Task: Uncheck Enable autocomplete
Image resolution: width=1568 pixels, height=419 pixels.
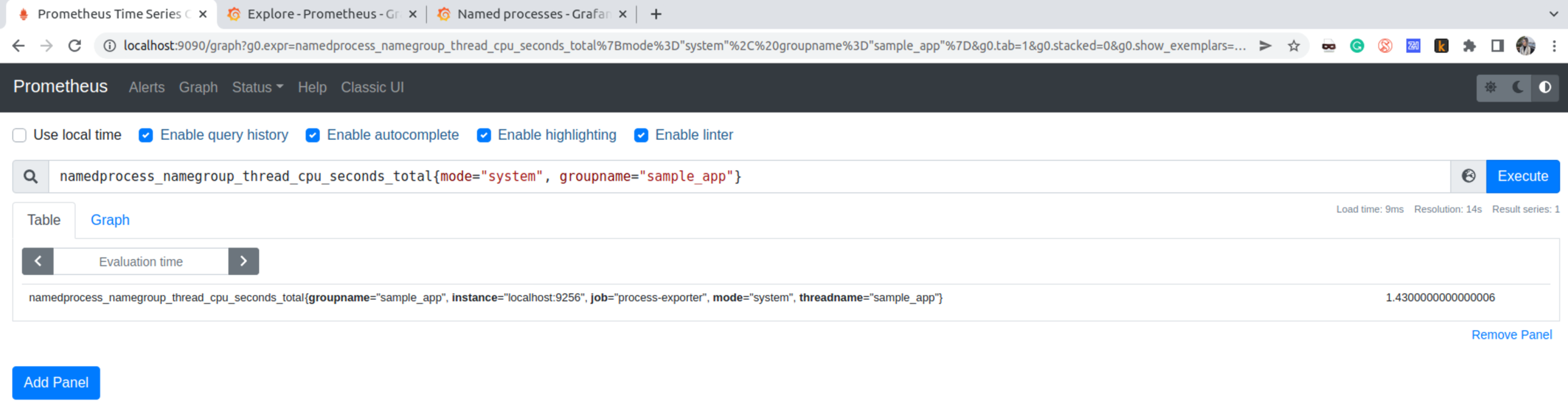Action: (x=312, y=135)
